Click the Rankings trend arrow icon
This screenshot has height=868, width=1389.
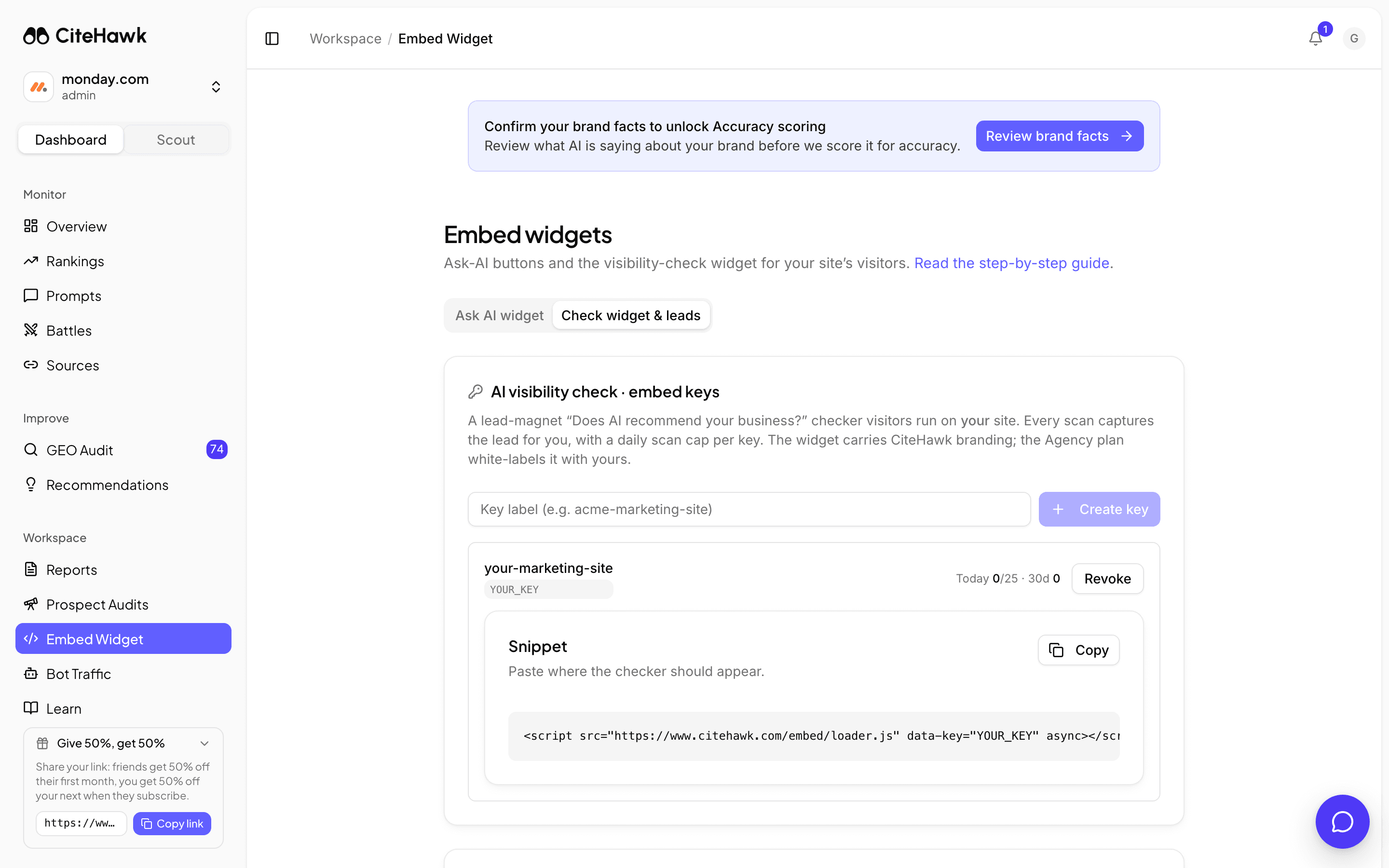(x=31, y=260)
